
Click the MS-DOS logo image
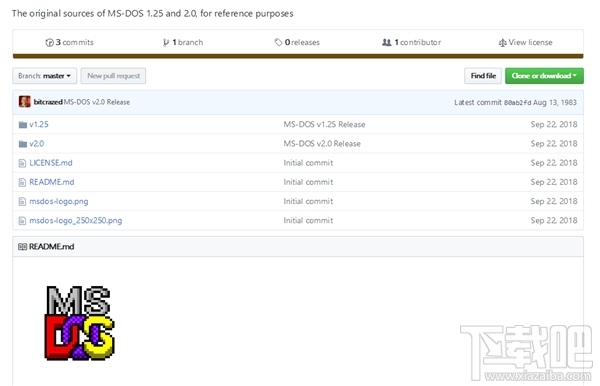coord(80,323)
